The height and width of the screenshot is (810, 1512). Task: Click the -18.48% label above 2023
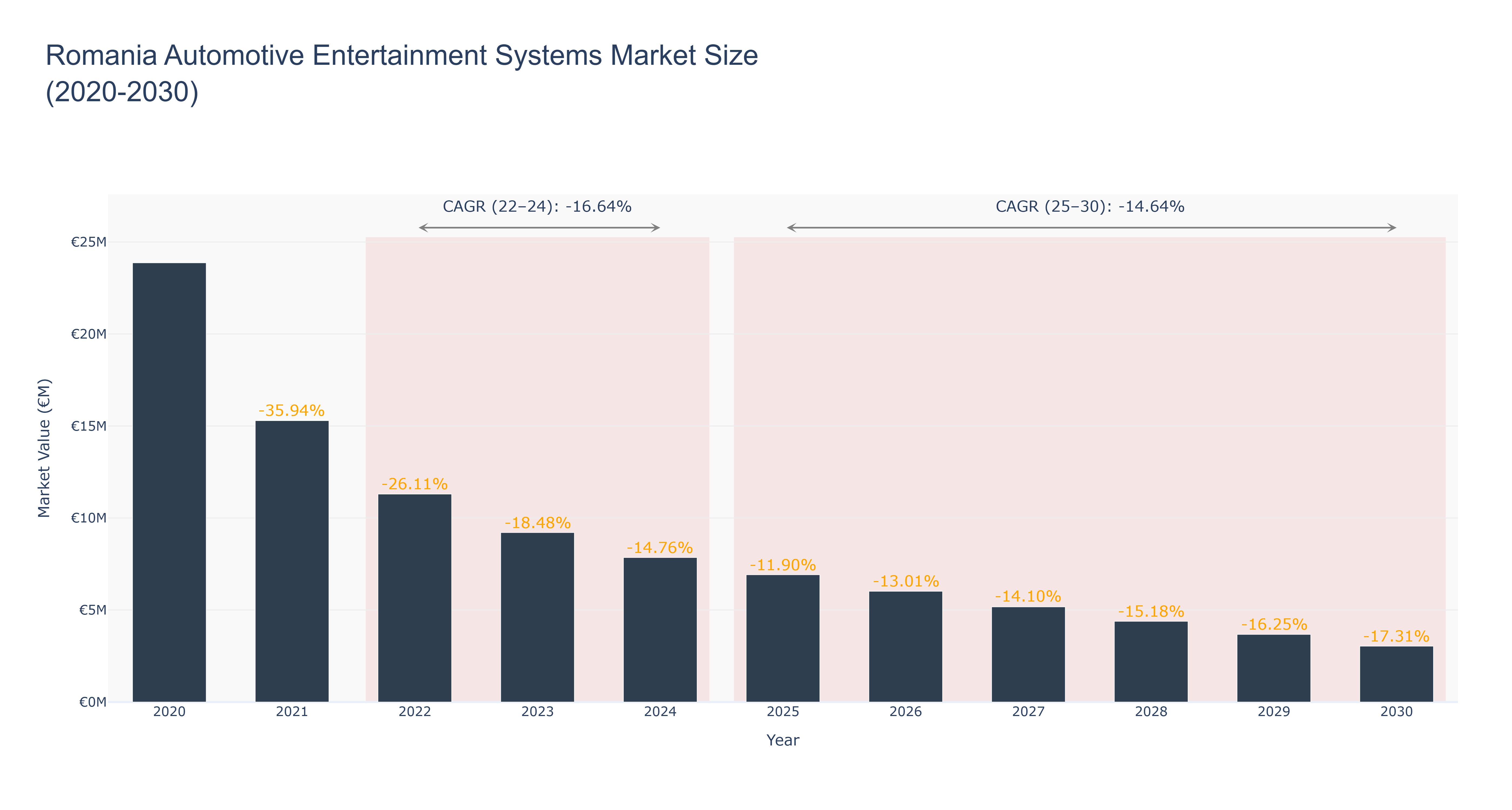pyautogui.click(x=537, y=522)
